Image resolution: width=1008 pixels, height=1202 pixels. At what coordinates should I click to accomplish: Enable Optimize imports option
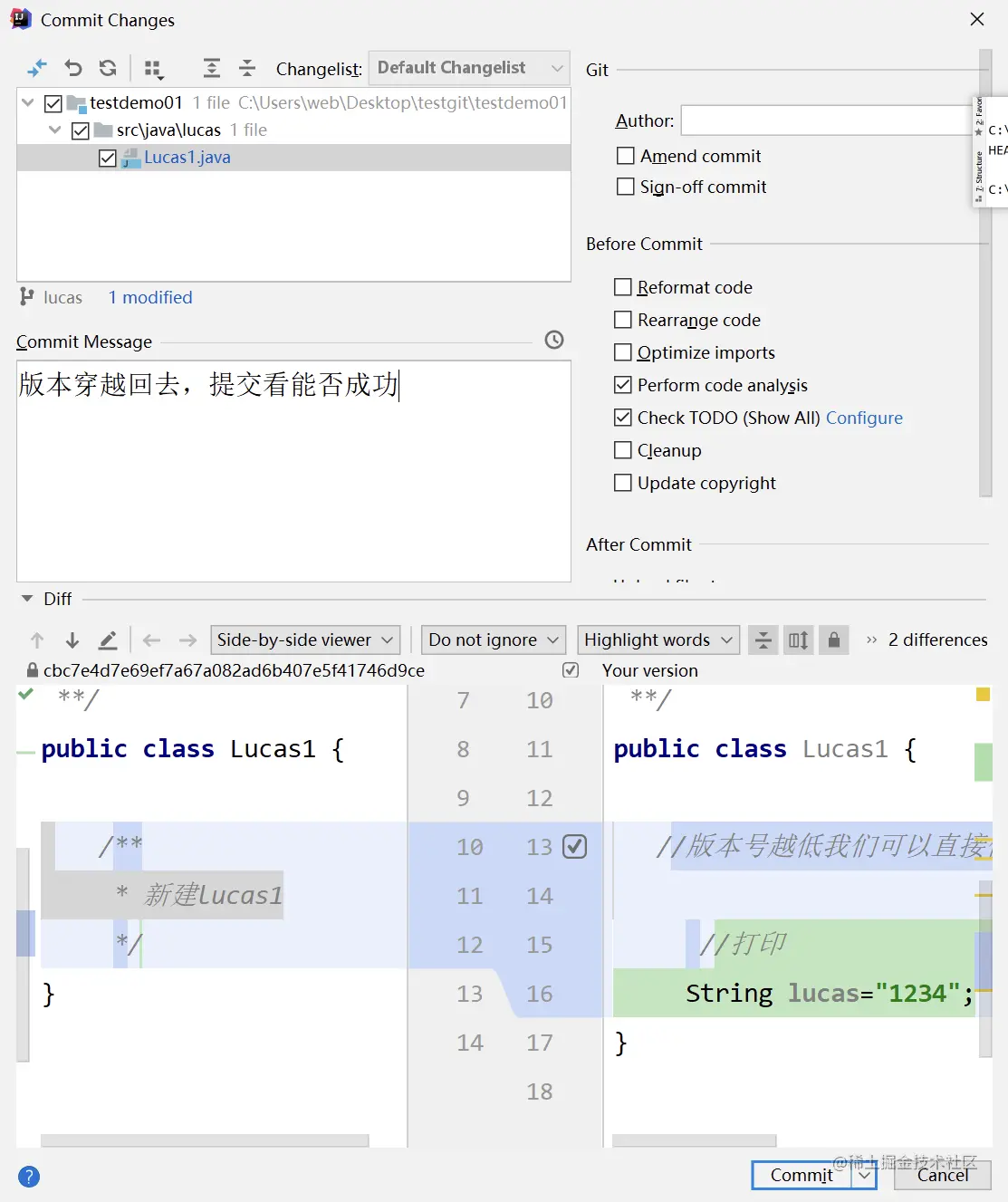pyautogui.click(x=622, y=352)
